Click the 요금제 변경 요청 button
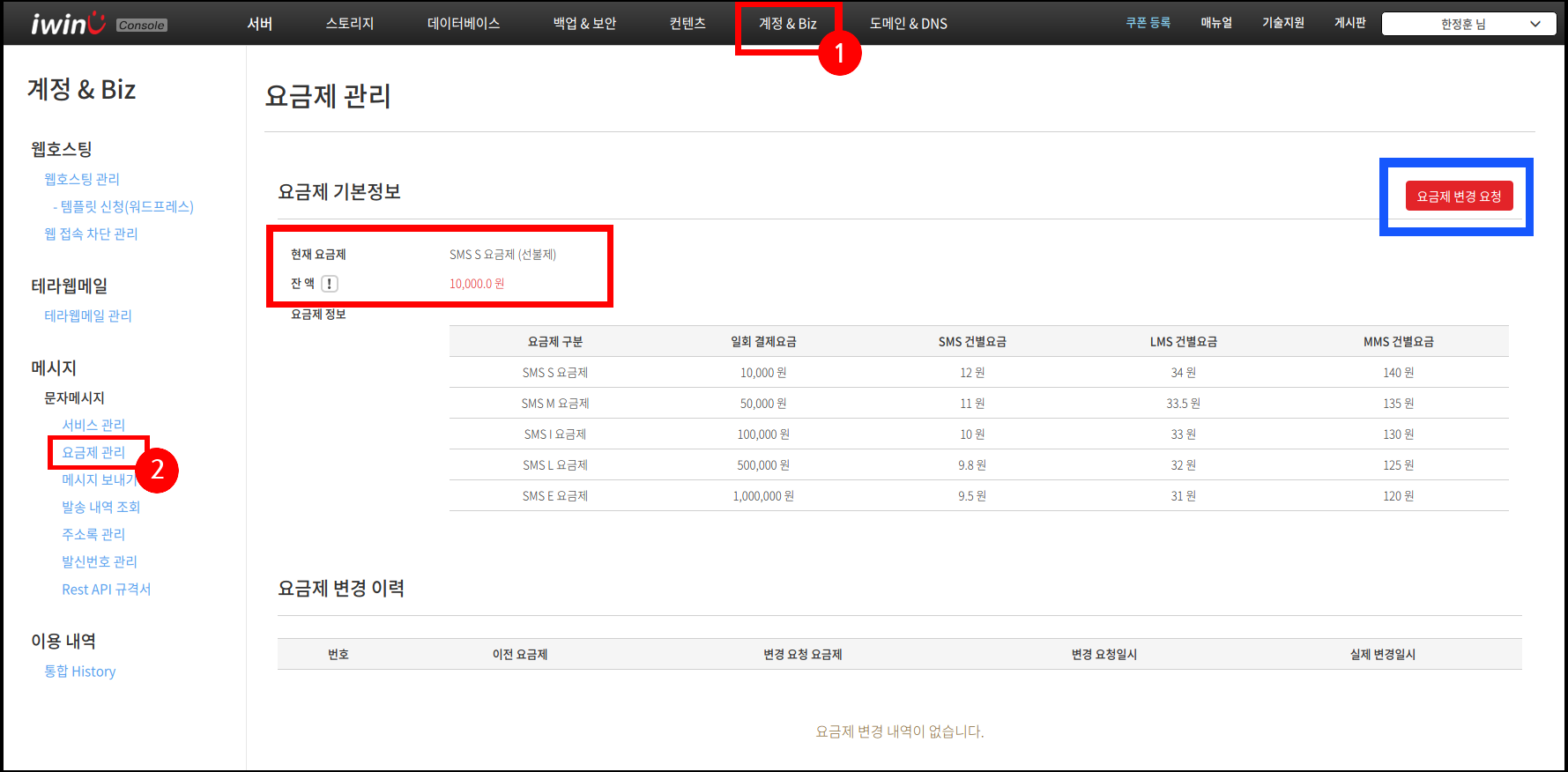 (1460, 197)
